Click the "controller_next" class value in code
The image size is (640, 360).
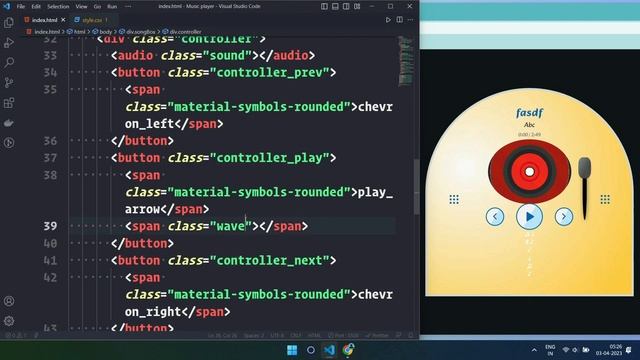point(269,260)
